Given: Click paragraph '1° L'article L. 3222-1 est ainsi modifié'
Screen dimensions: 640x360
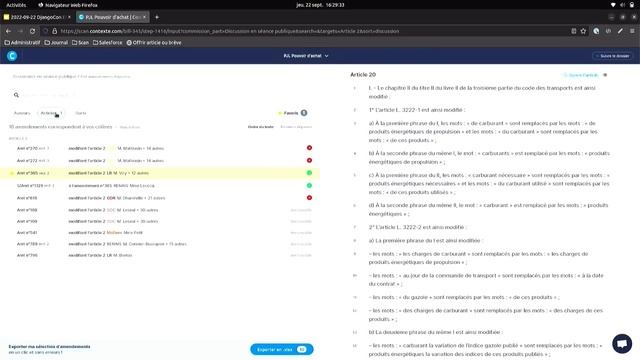Looking at the screenshot, I should [x=417, y=110].
